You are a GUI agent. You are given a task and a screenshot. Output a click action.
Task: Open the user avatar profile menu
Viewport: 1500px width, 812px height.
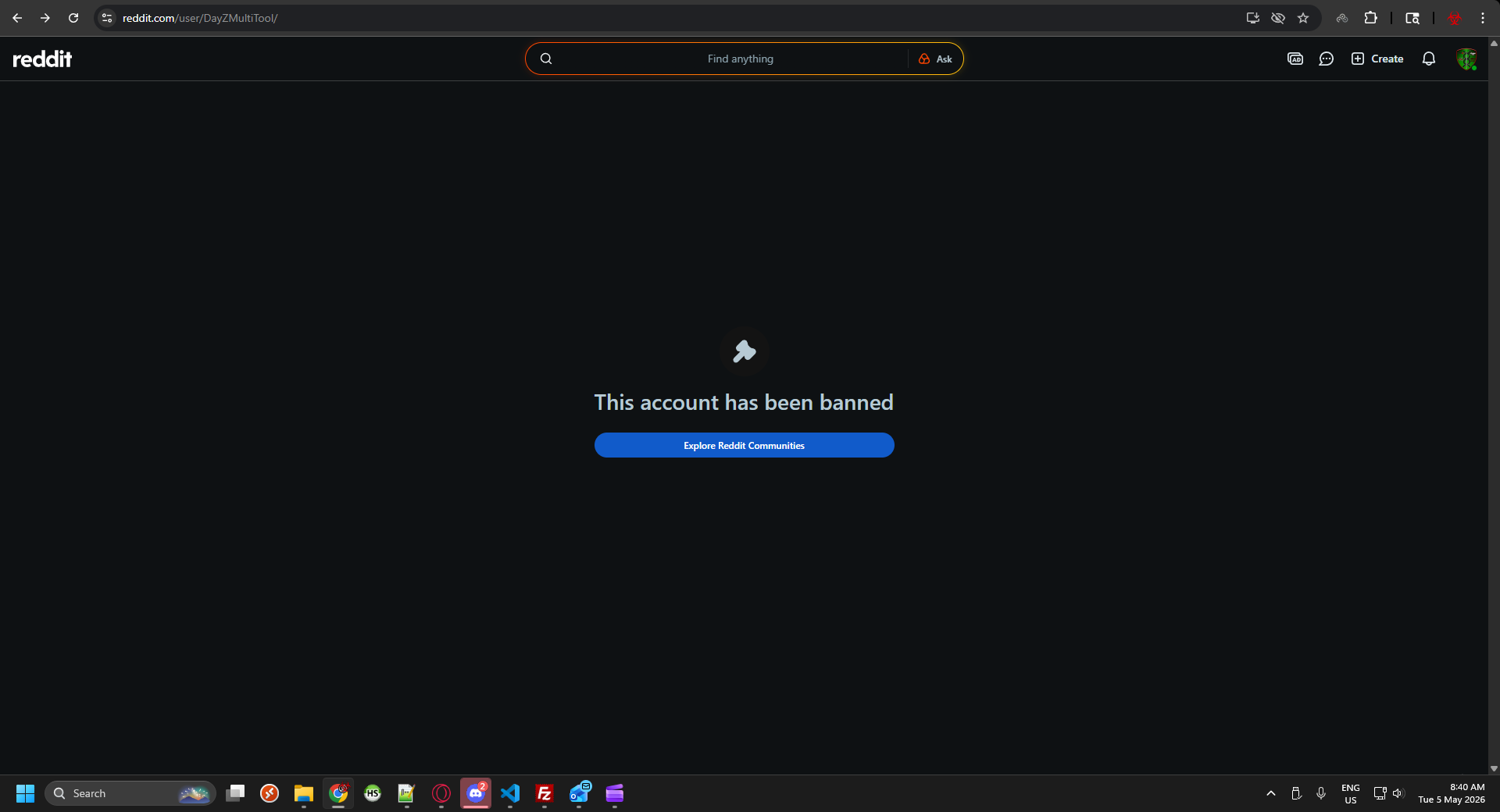[1466, 59]
